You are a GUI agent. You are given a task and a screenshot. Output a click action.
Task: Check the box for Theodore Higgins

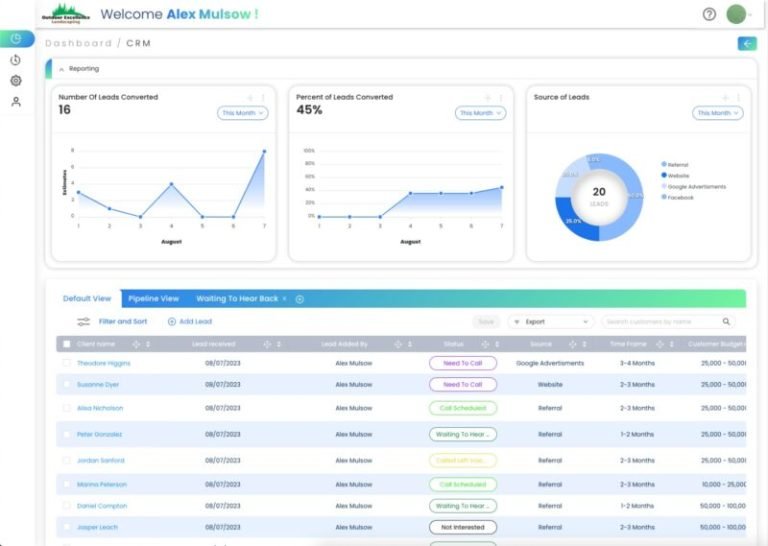pos(67,363)
